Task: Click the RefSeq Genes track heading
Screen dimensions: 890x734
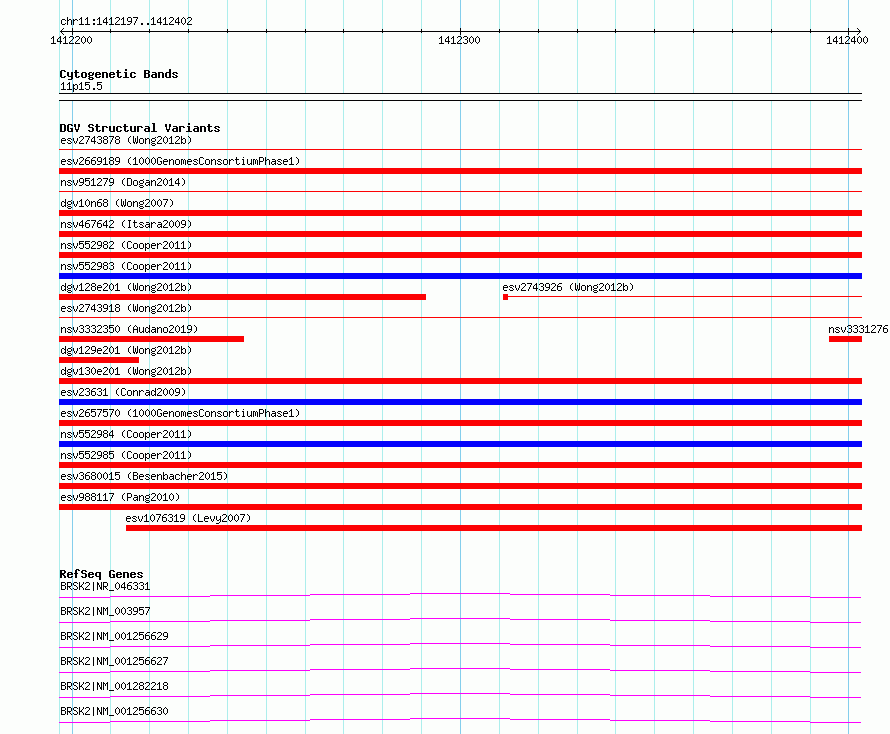Action: coord(101,574)
